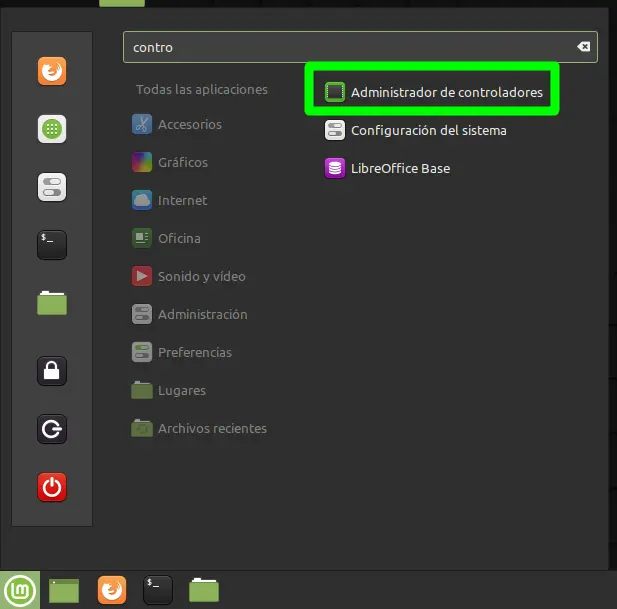Select the Oficina category
Screen dimensions: 617x609
click(x=166, y=238)
